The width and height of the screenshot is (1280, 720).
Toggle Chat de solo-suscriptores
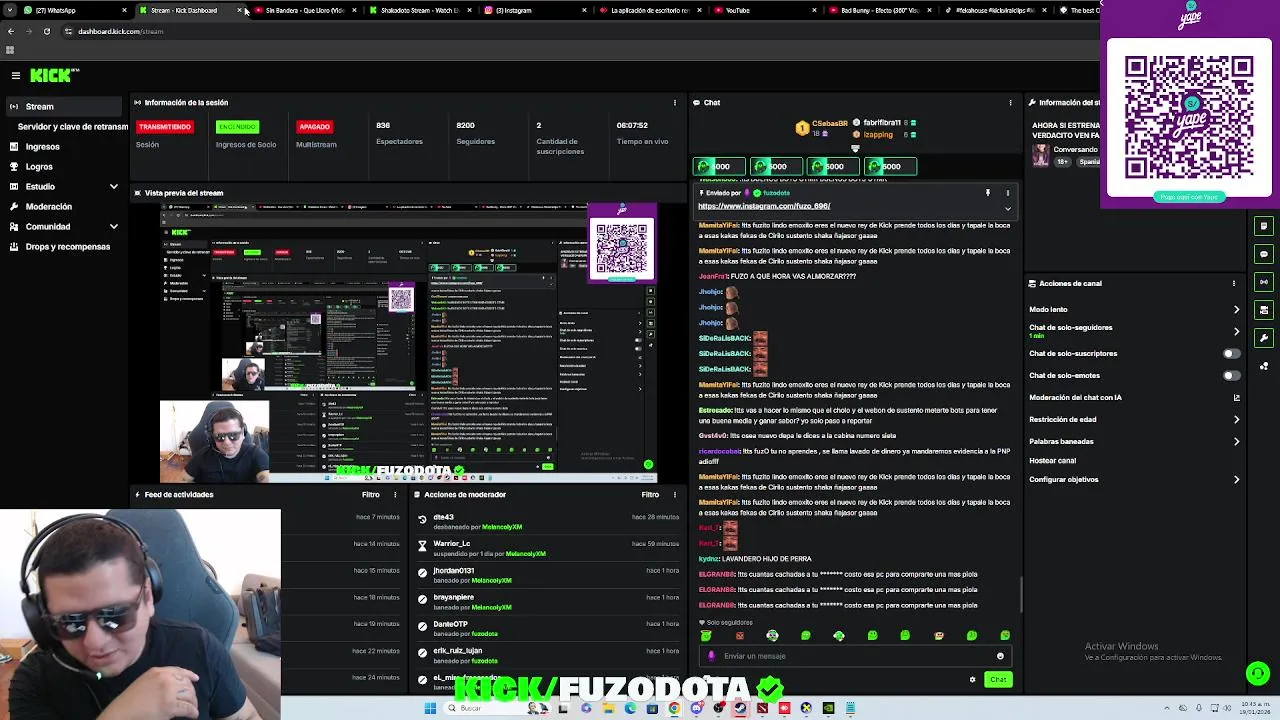coord(1231,353)
